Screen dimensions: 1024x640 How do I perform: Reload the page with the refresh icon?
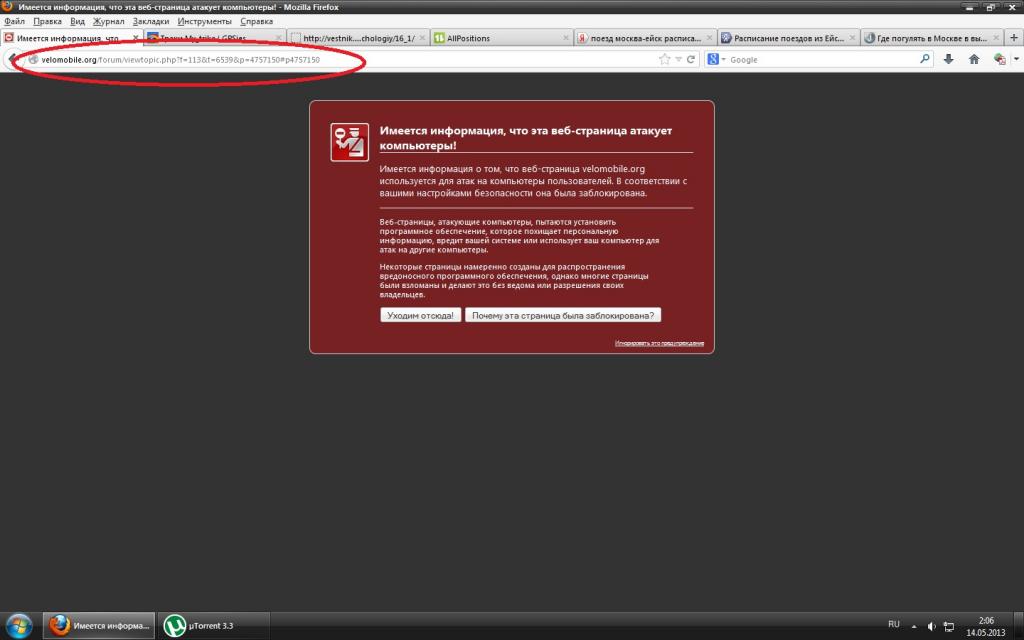tap(690, 59)
